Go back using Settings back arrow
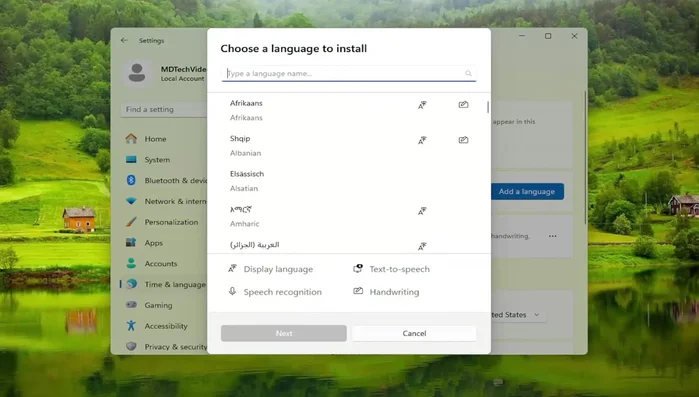The image size is (699, 397). 124,40
